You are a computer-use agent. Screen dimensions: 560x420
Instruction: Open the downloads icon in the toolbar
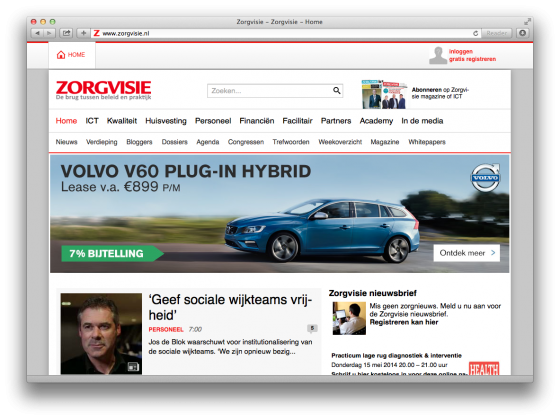[522, 33]
